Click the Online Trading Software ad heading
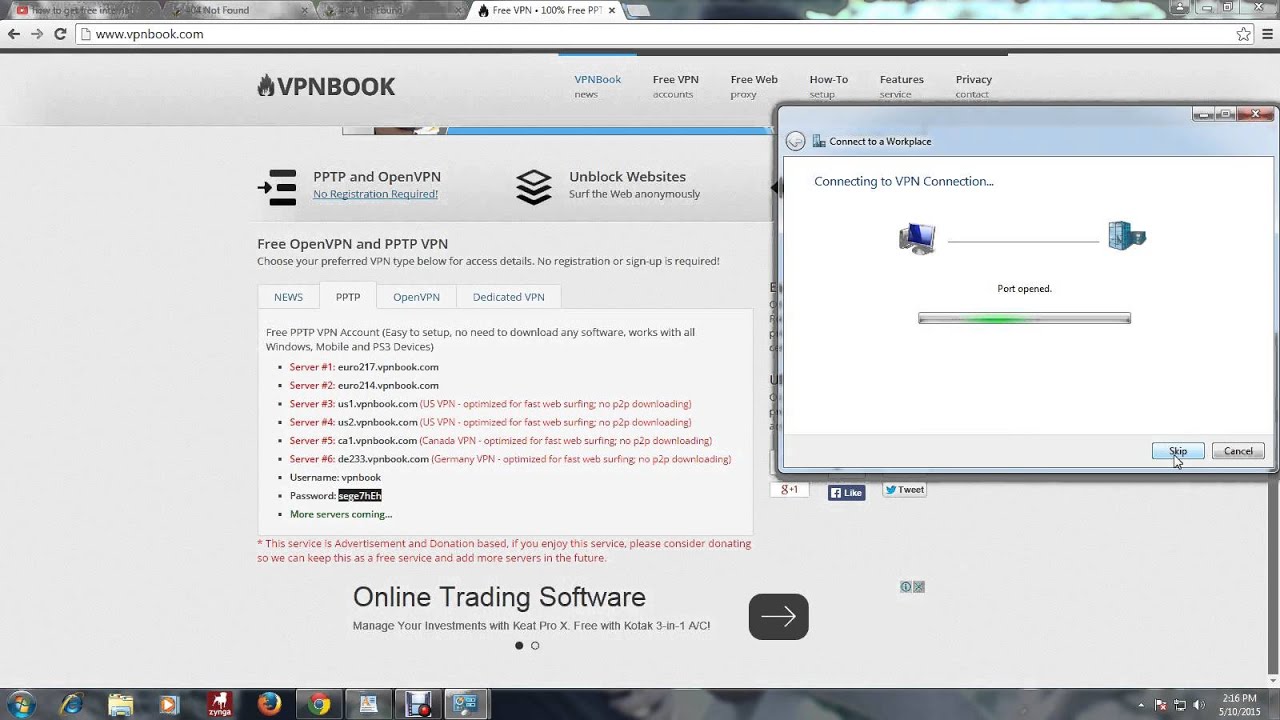Viewport: 1280px width, 720px height. coord(499,597)
